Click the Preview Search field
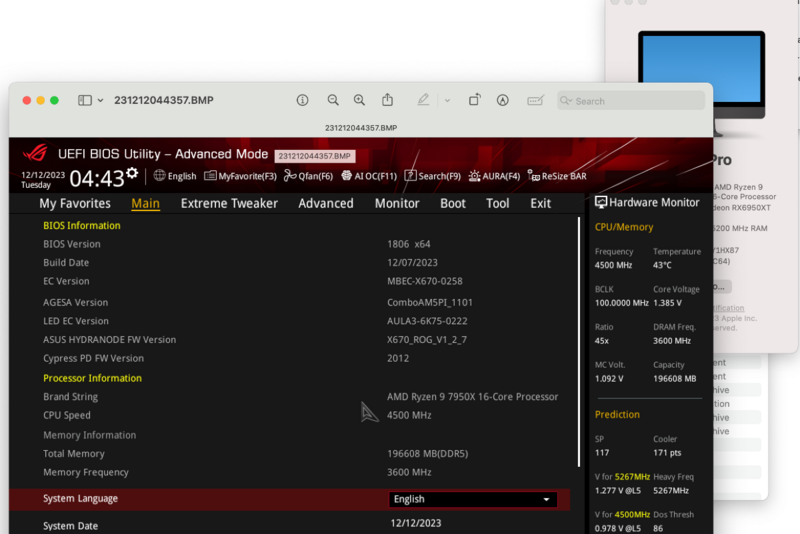The image size is (800, 534). click(630, 100)
